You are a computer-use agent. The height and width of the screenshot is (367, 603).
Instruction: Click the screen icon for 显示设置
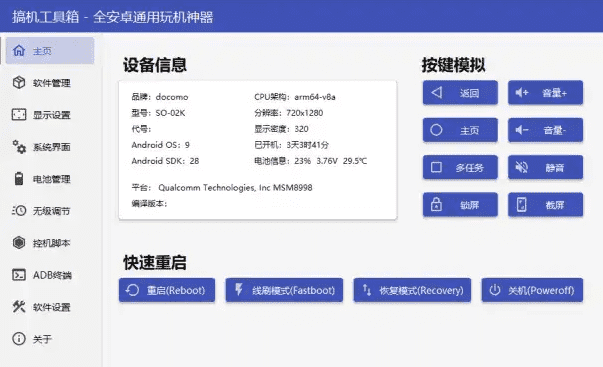coord(19,115)
